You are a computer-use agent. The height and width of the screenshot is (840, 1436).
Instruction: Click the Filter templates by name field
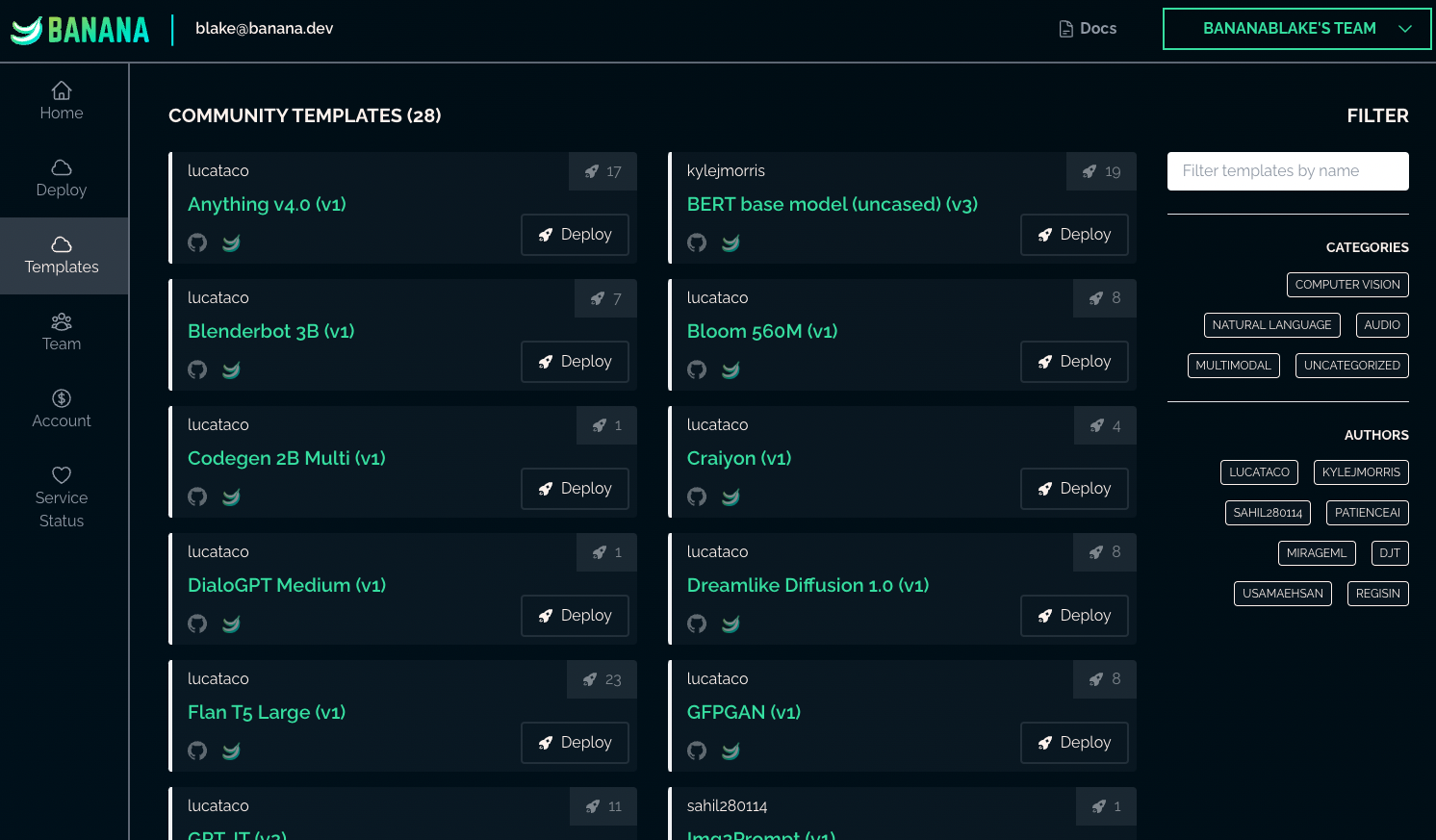tap(1287, 171)
